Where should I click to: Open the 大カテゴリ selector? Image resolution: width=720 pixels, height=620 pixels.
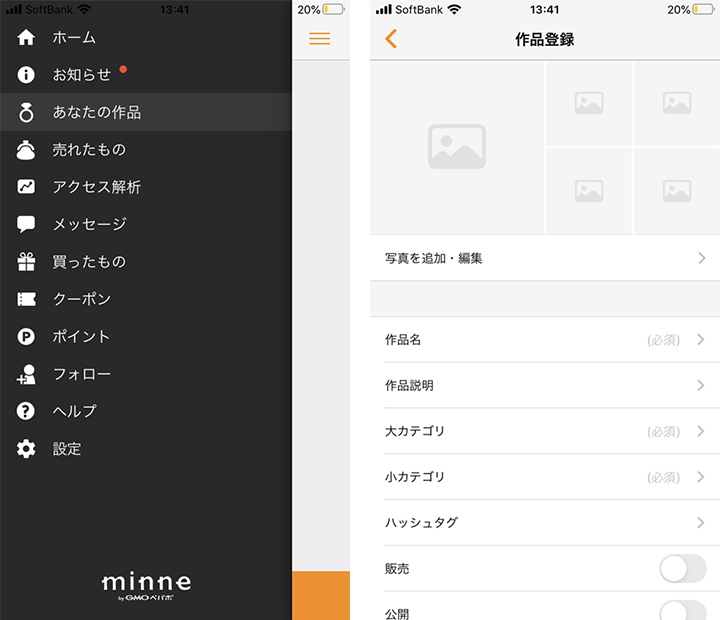545,431
